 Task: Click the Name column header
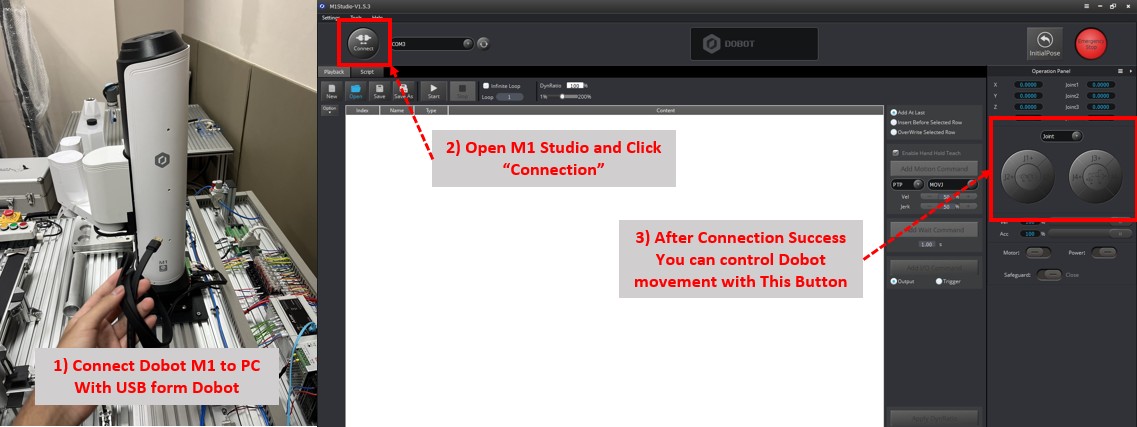pos(397,110)
